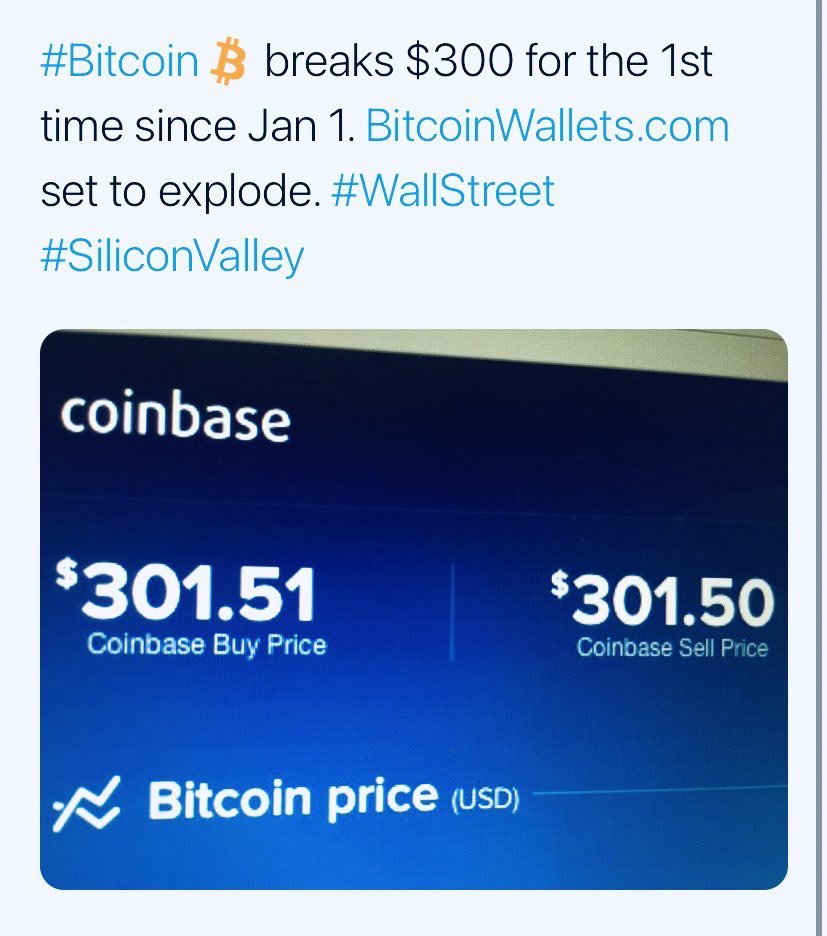Click the trend chart icon beside Bitcoin price
The height and width of the screenshot is (936, 827).
tap(89, 801)
